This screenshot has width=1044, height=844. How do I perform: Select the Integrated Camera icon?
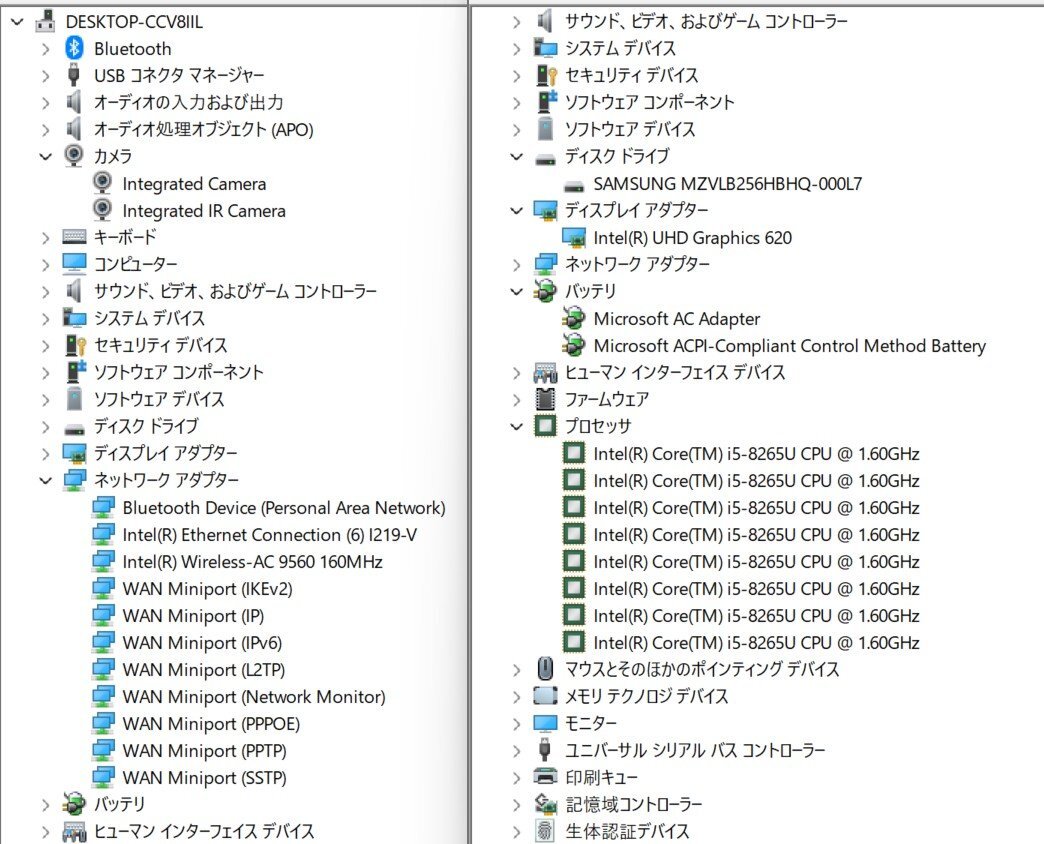click(x=104, y=184)
